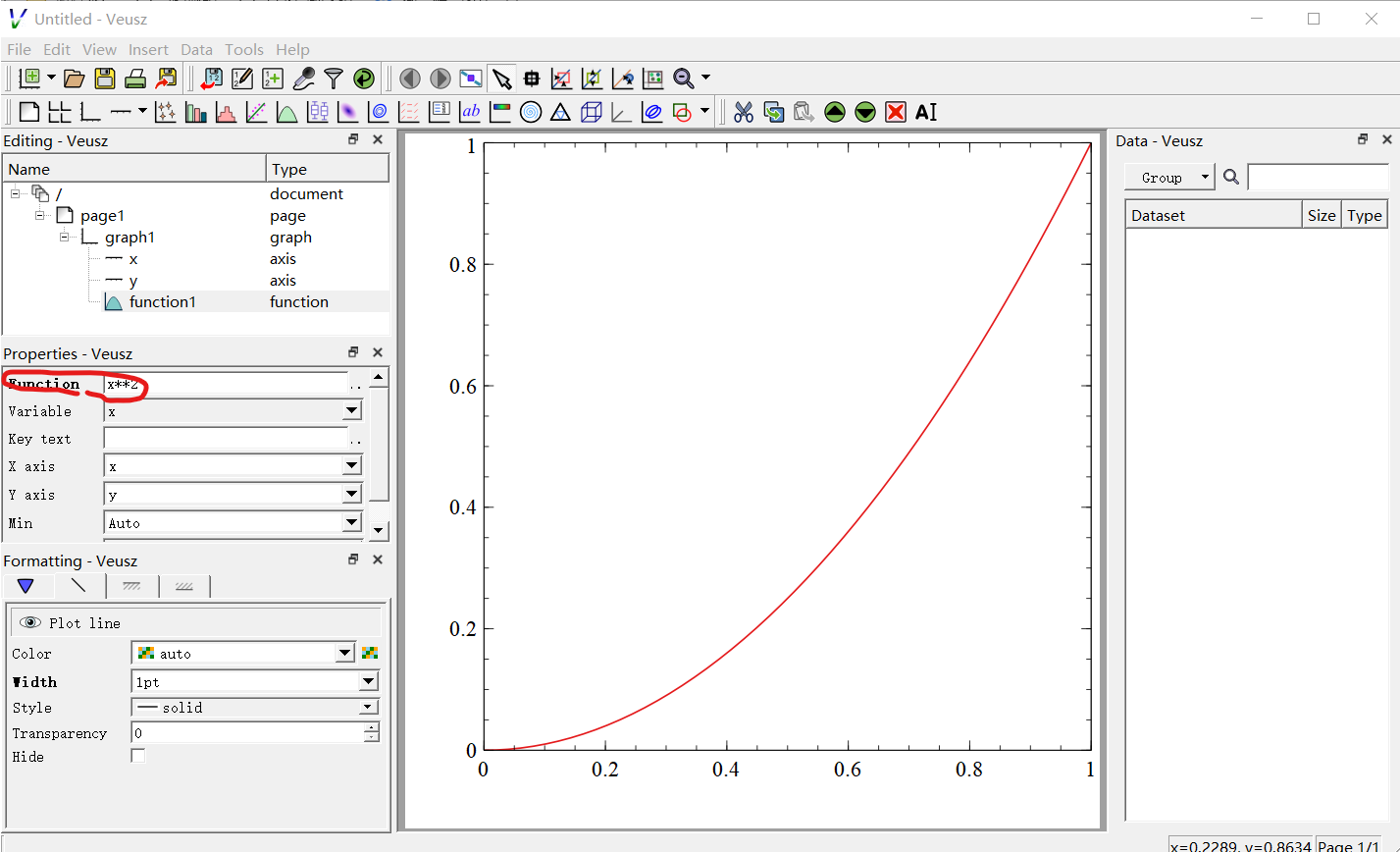1400x852 pixels.
Task: Add a 3D scene cube widget
Action: coord(591,112)
